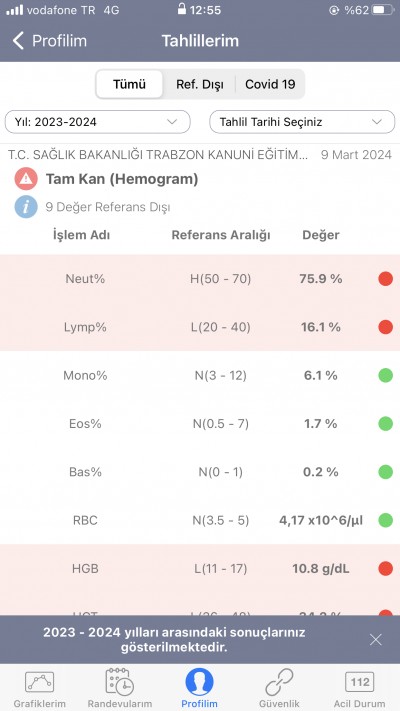Switch to Ref. Dışı filter

click(x=200, y=84)
